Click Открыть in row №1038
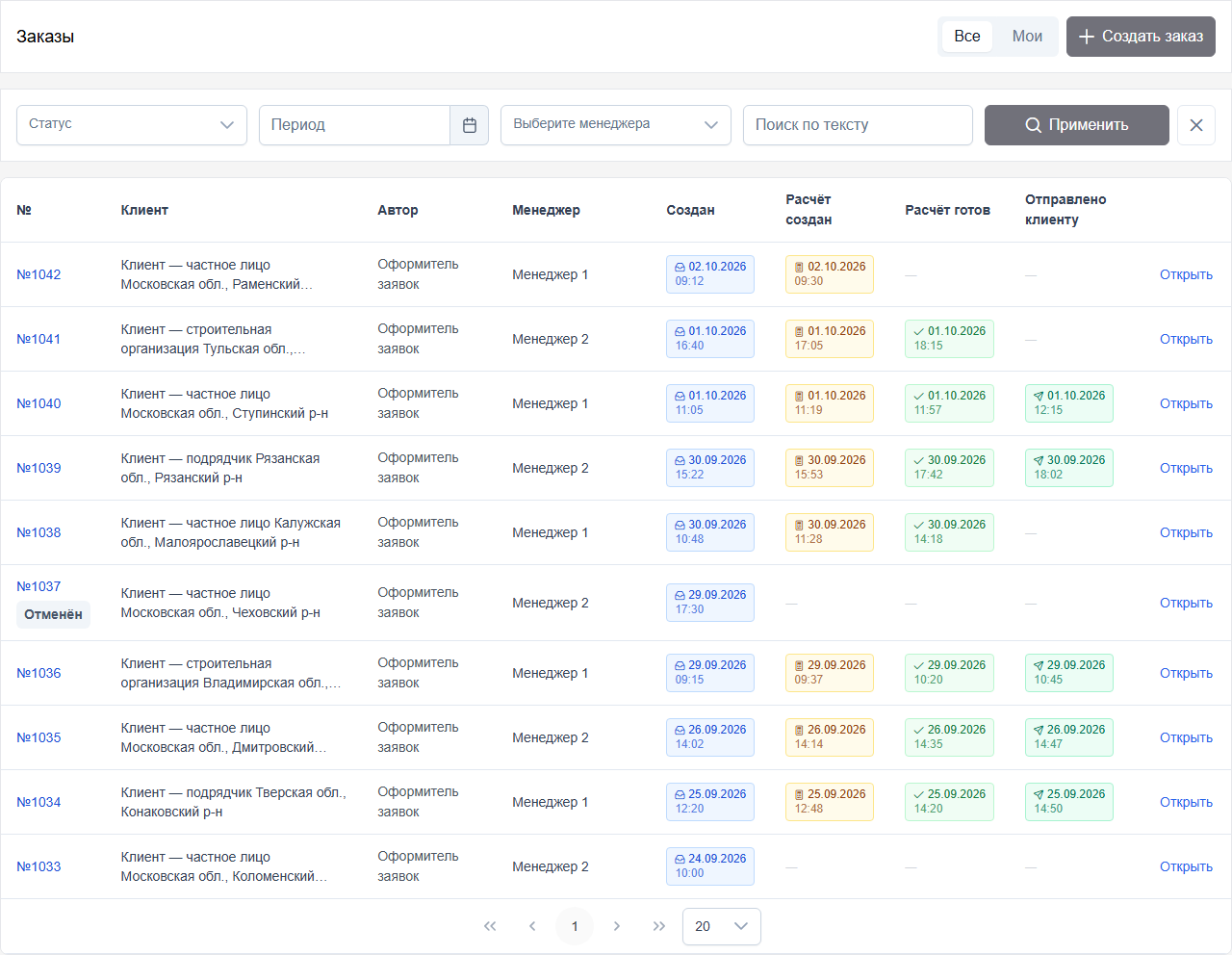Screen dimensions: 1232x955 (1186, 532)
